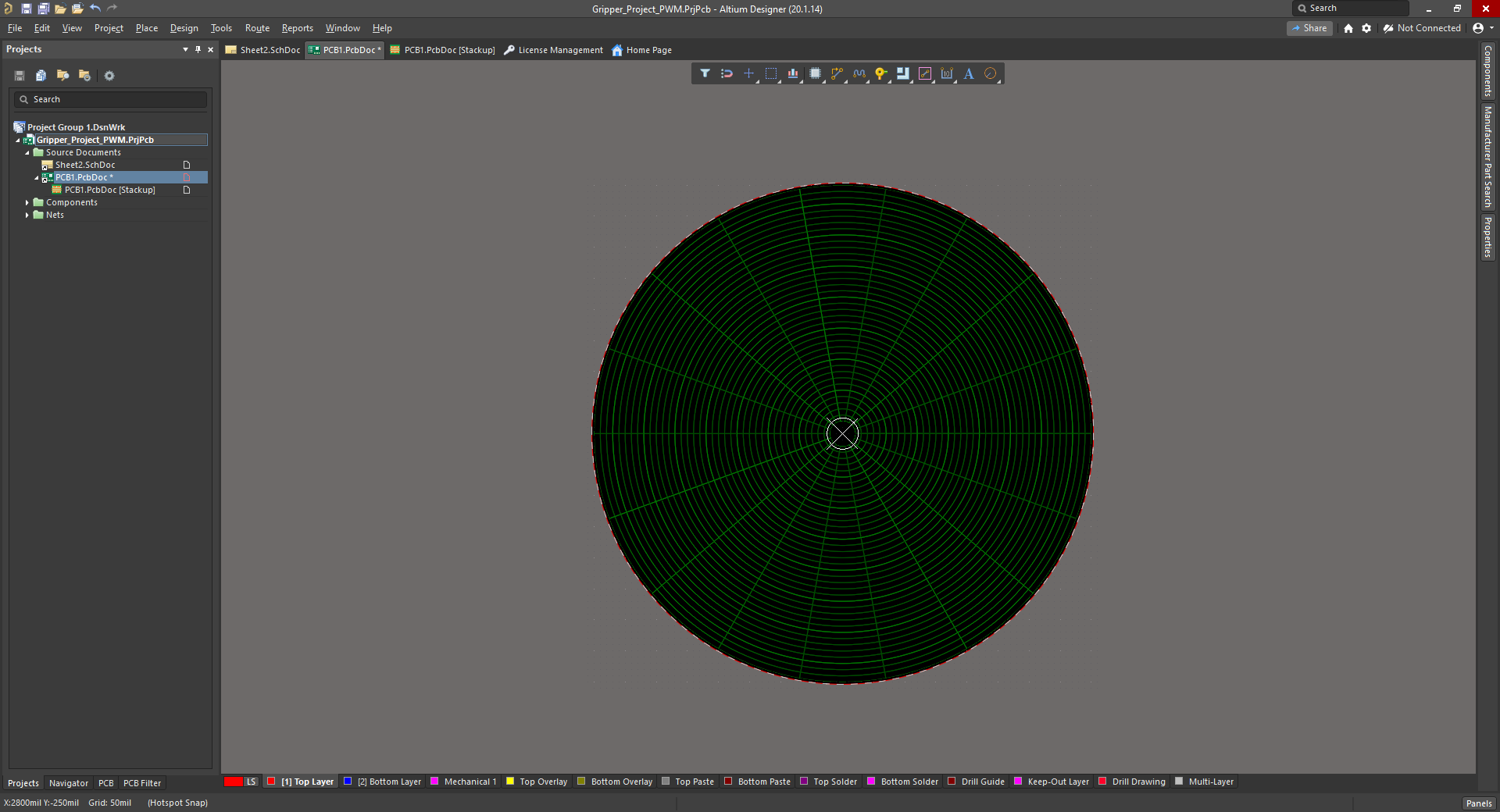
Task: Select Sheet2.SchDoc in project tree
Action: (84, 165)
